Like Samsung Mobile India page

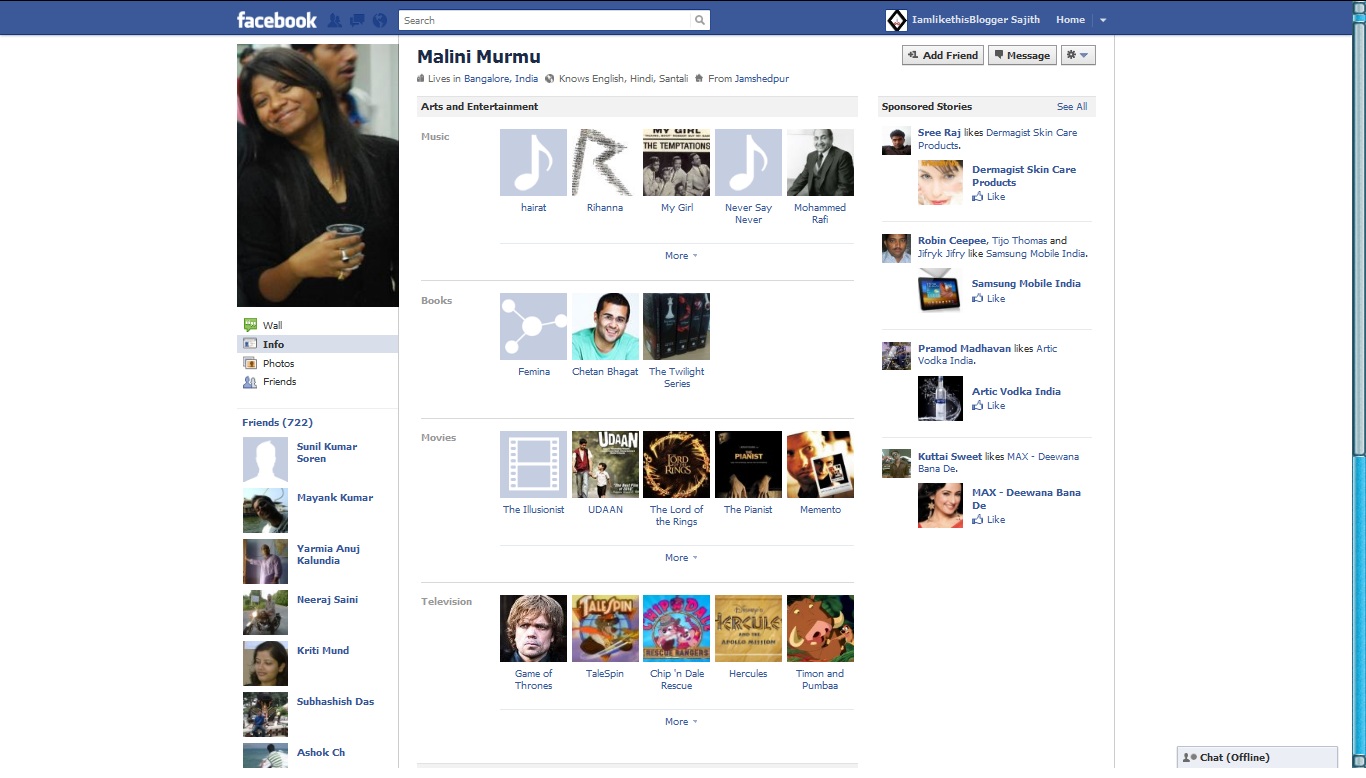989,299
